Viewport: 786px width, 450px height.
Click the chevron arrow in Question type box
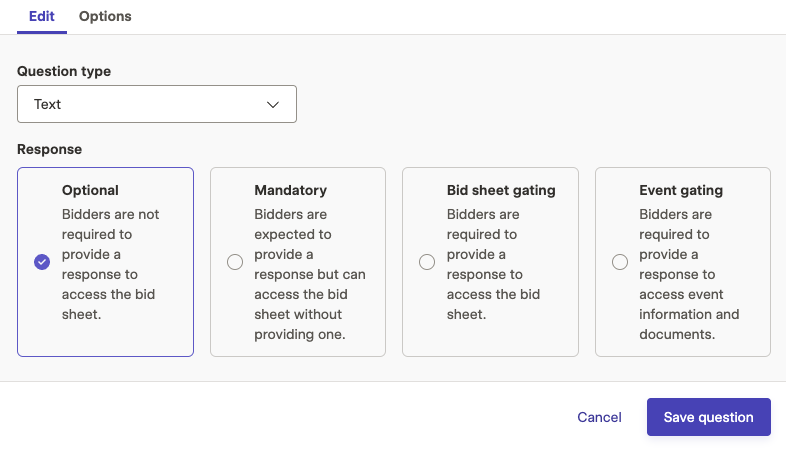coord(273,105)
